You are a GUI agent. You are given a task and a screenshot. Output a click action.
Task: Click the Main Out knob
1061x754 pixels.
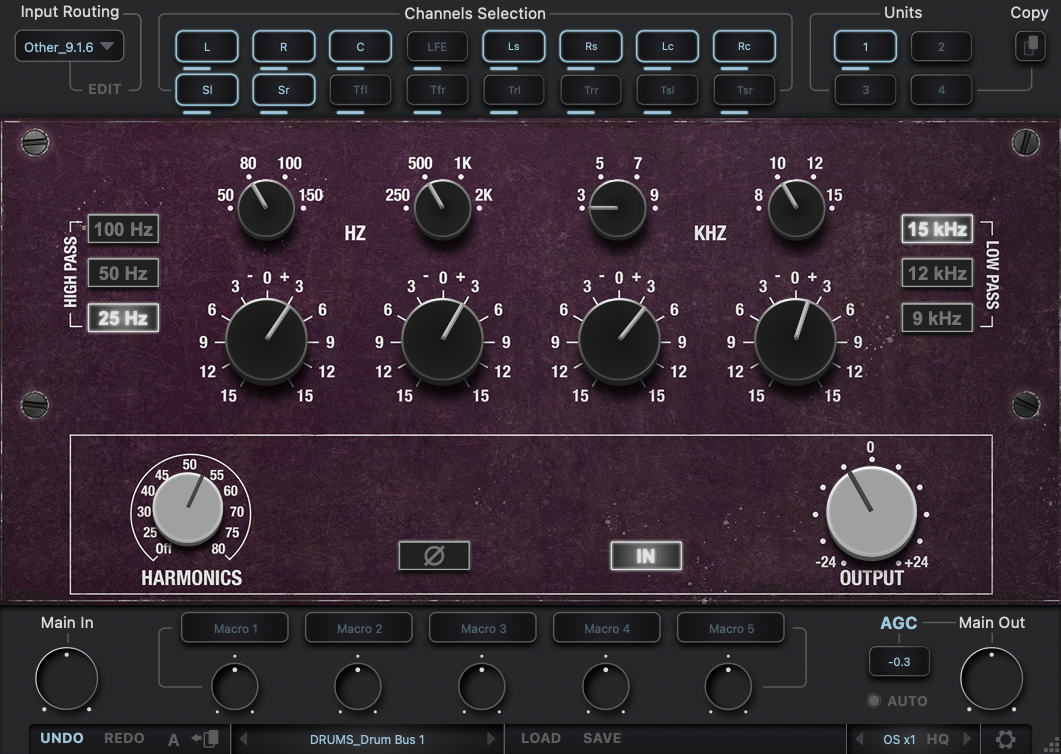(x=991, y=679)
